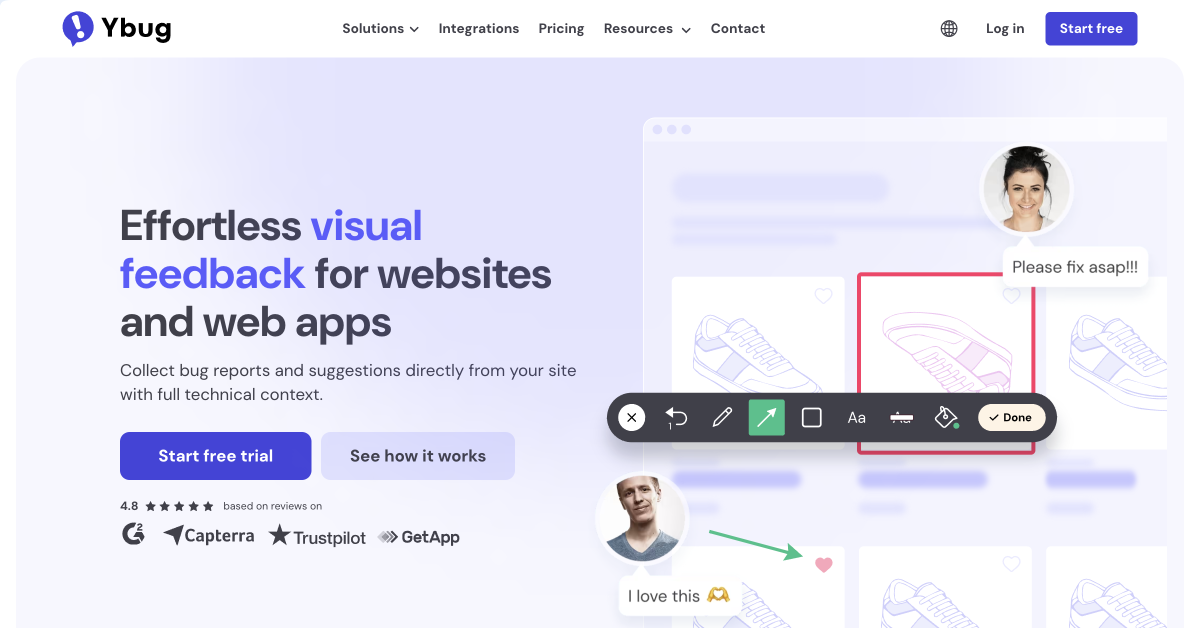Select the strikethrough blur text tool
This screenshot has height=628, width=1200.
click(x=901, y=417)
